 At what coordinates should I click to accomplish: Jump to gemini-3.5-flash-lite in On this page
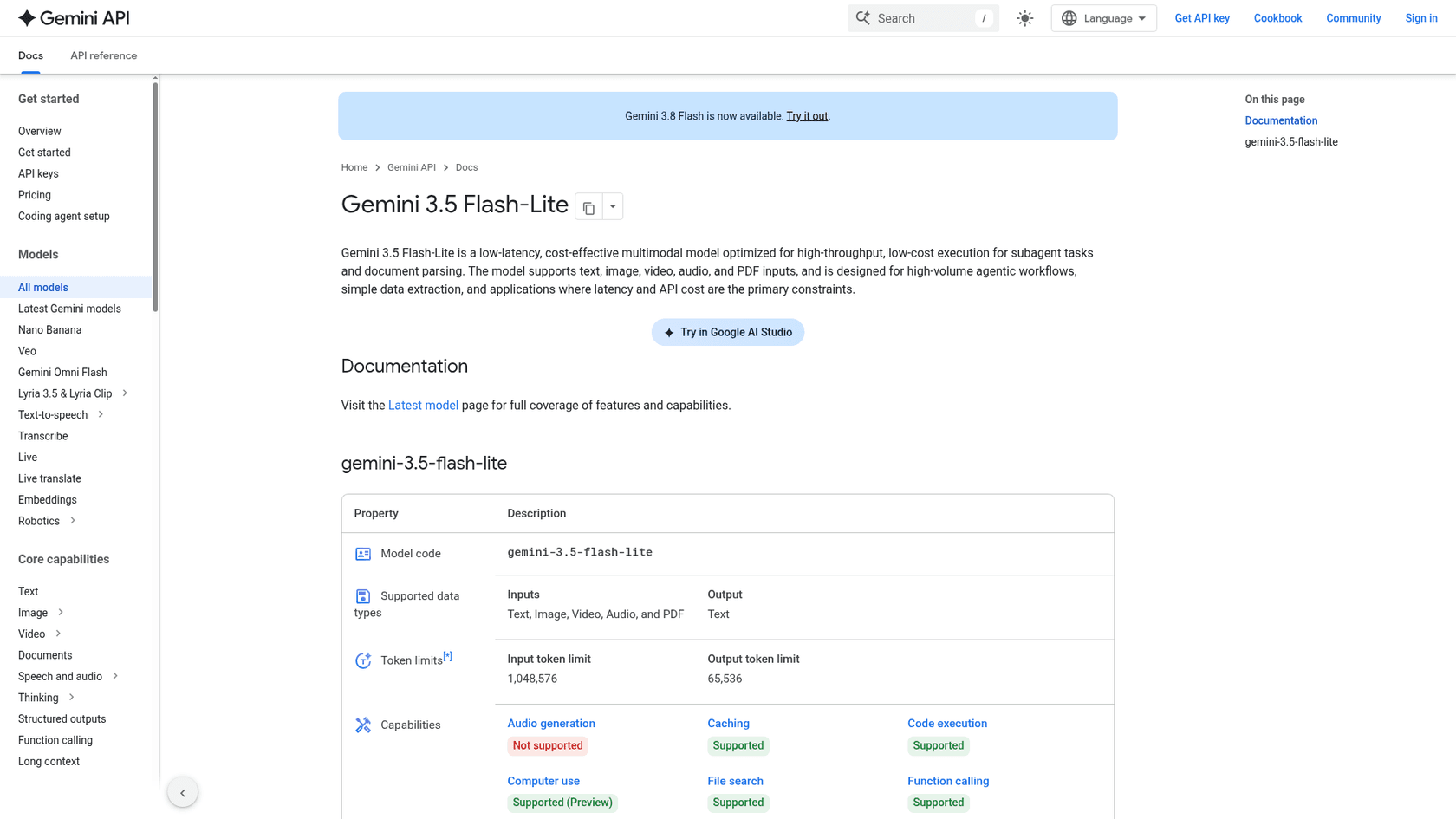[1290, 142]
